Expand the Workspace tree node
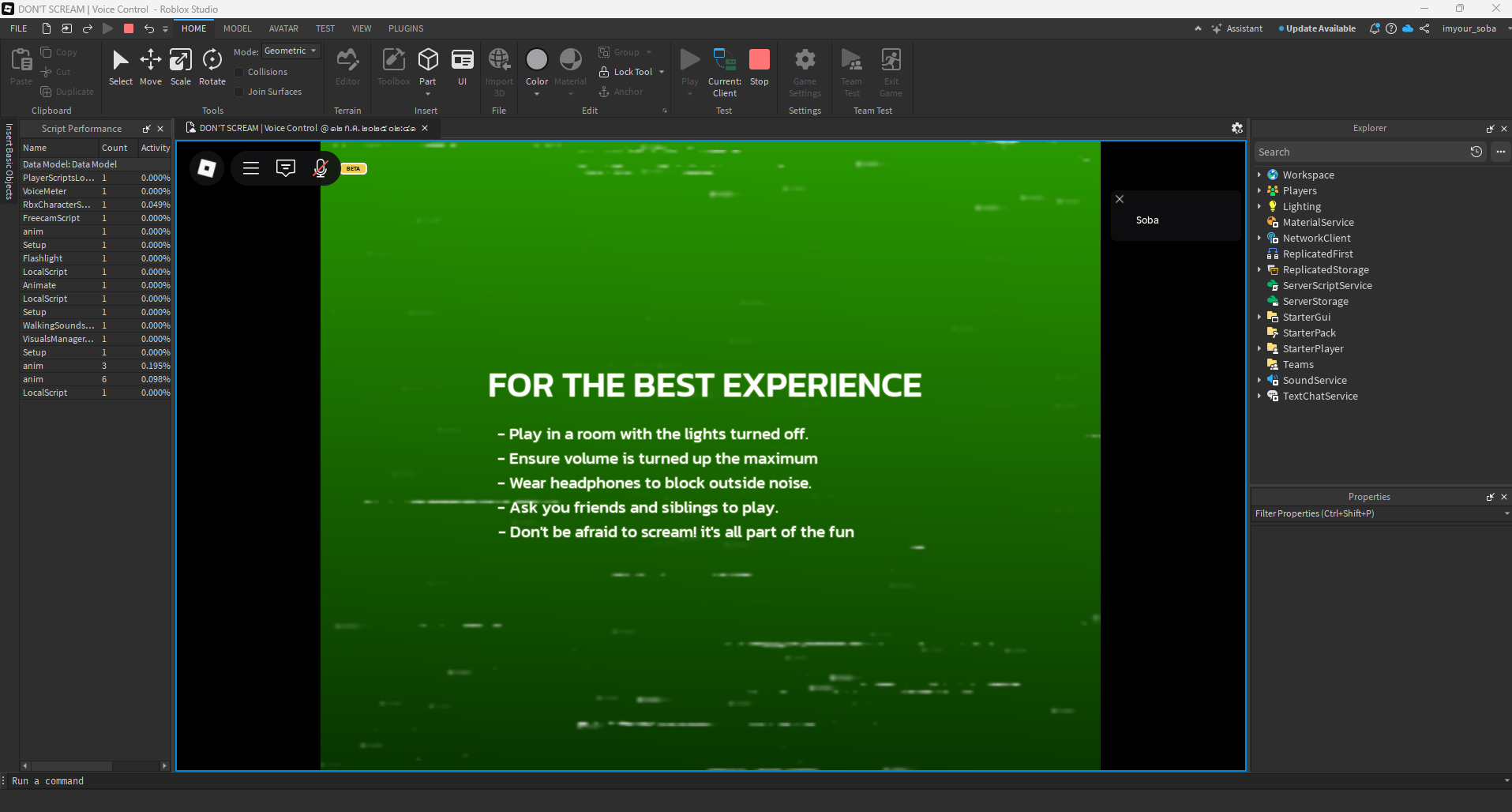The width and height of the screenshot is (1512, 812). click(1259, 175)
